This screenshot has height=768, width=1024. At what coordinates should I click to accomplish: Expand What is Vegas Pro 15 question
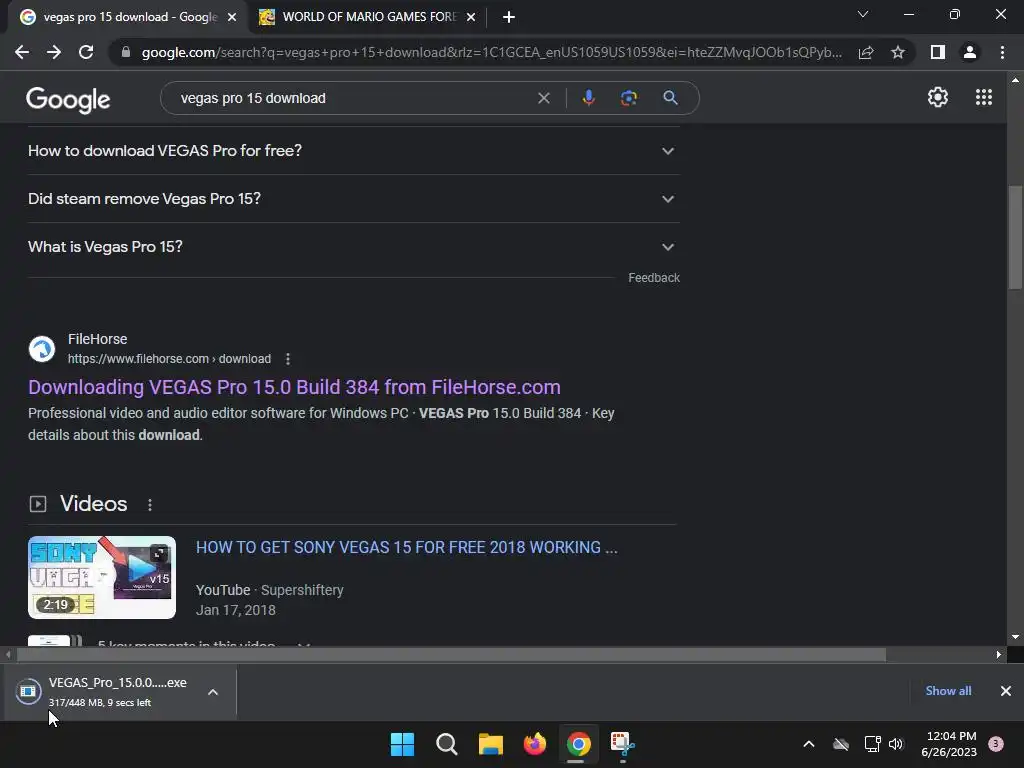354,247
